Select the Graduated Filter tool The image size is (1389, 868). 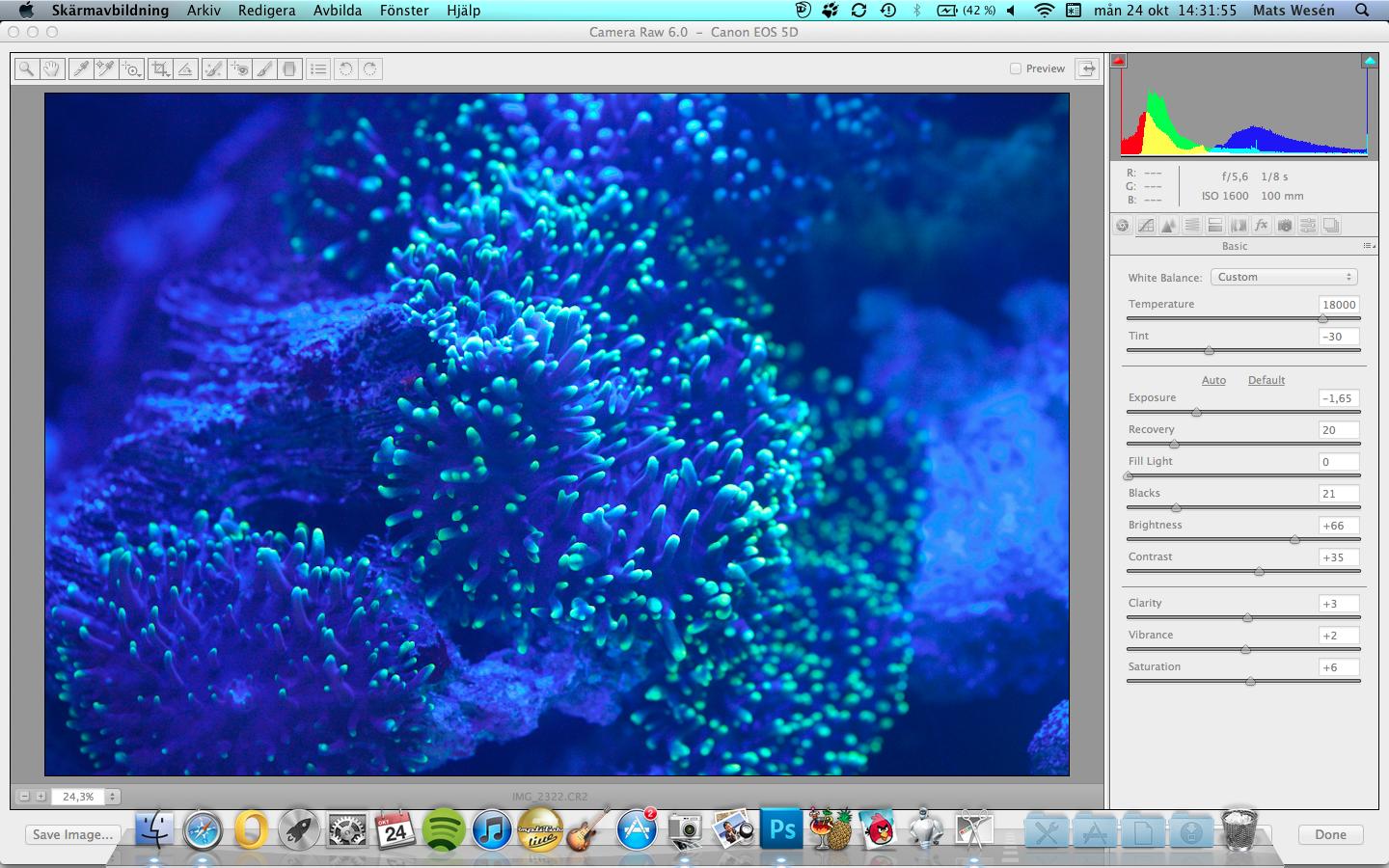(x=289, y=68)
